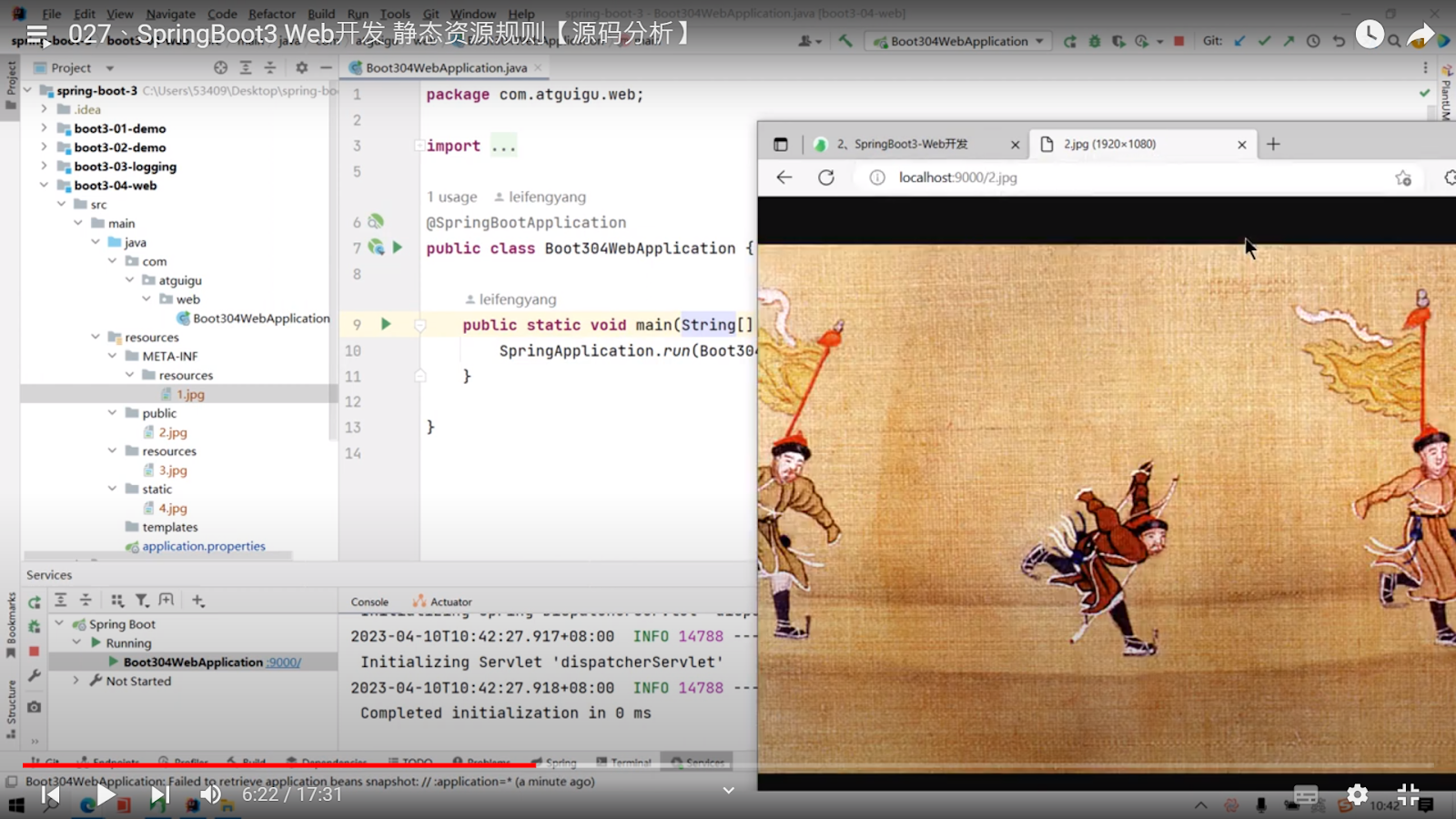Expand the boot3-01-demo module
Screen dimensions: 1456x819
coord(44,128)
